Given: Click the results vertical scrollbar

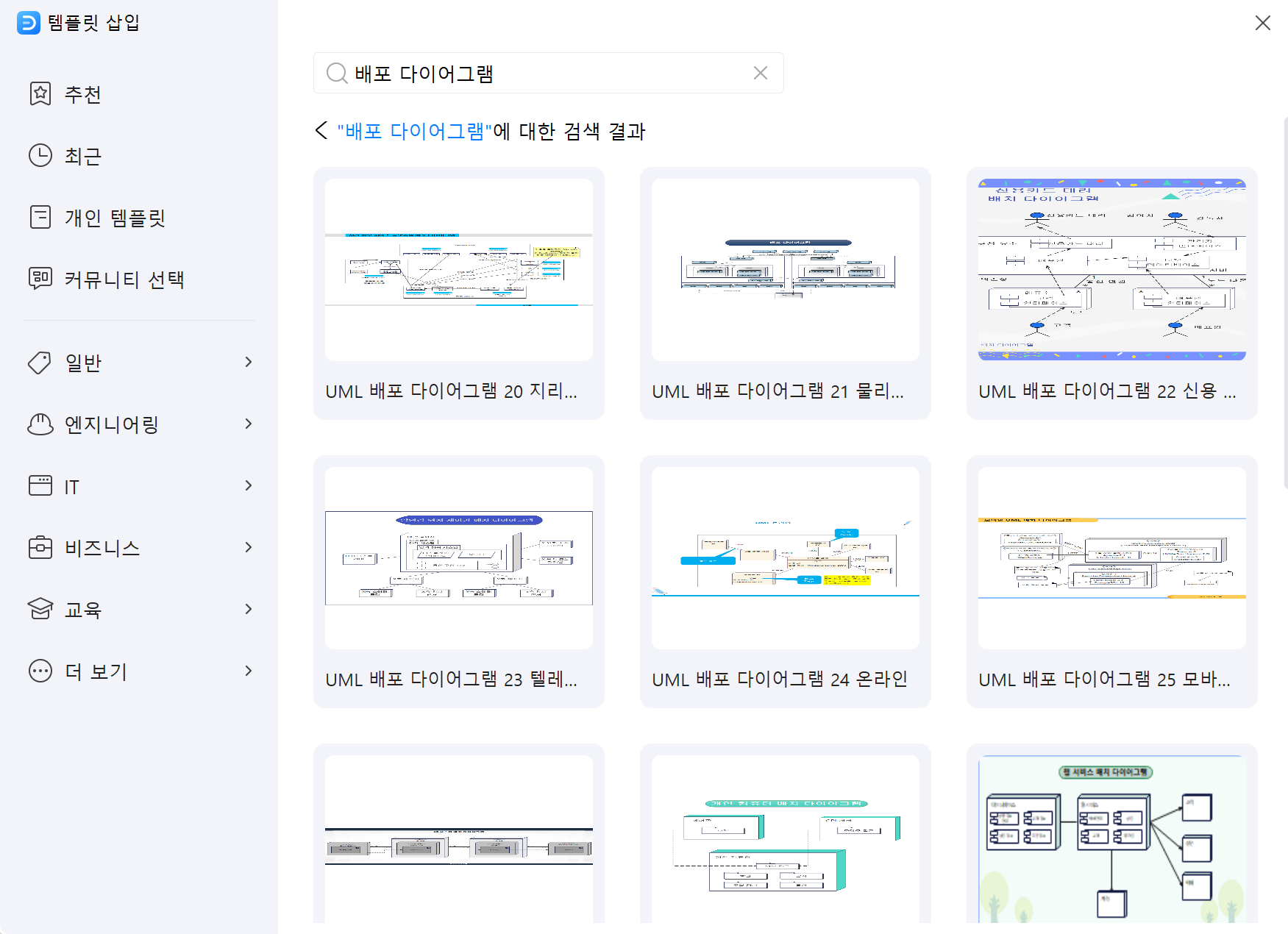Looking at the screenshot, I should (1285, 302).
